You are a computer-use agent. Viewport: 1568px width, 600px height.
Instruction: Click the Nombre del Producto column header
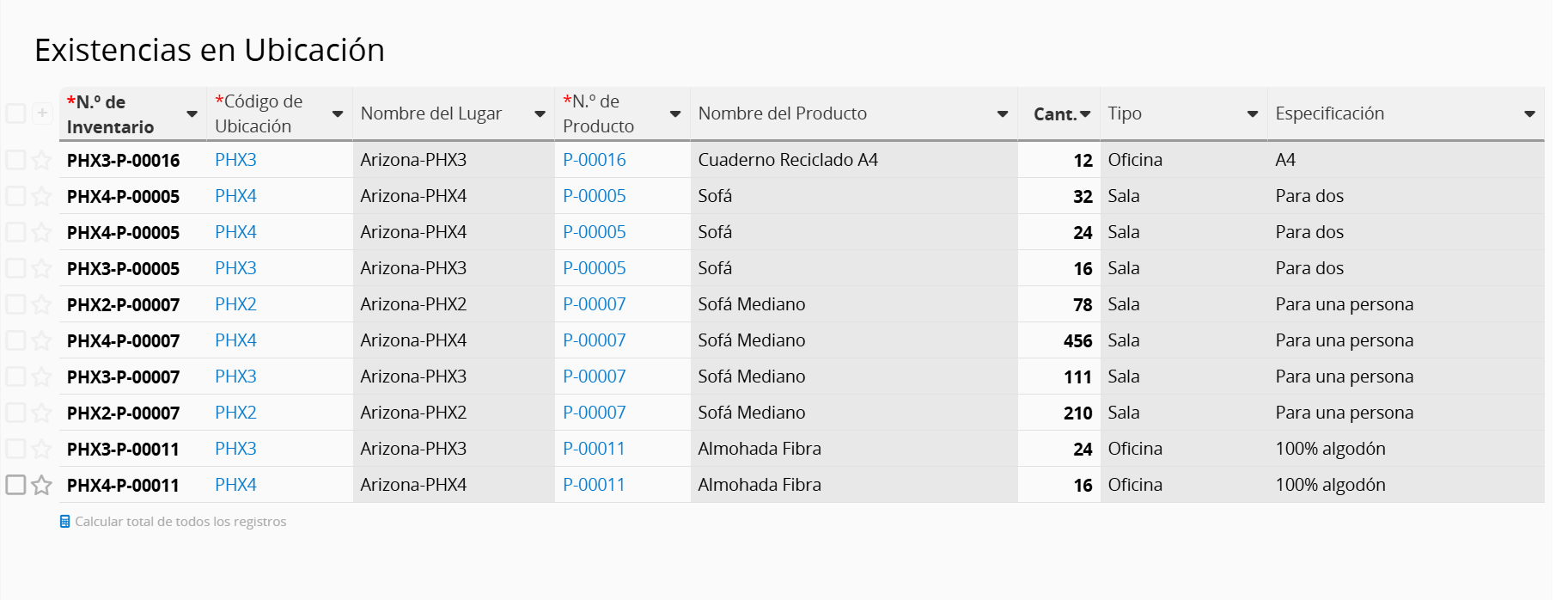(x=782, y=113)
